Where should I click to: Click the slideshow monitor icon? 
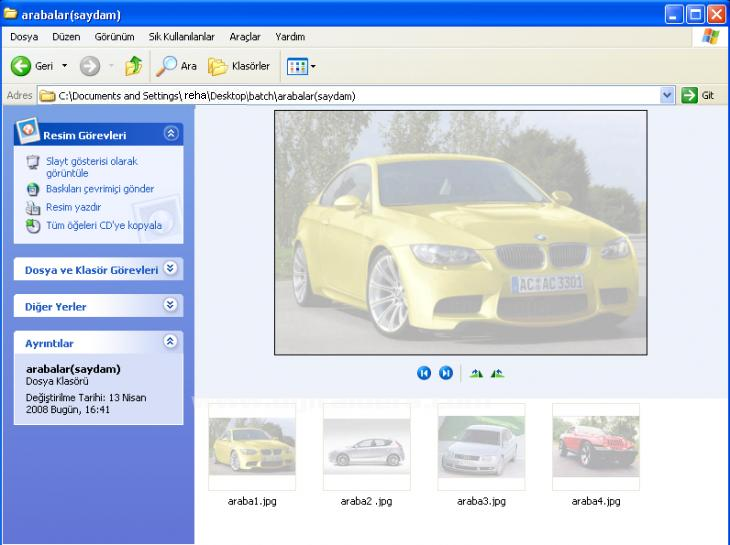pos(33,162)
